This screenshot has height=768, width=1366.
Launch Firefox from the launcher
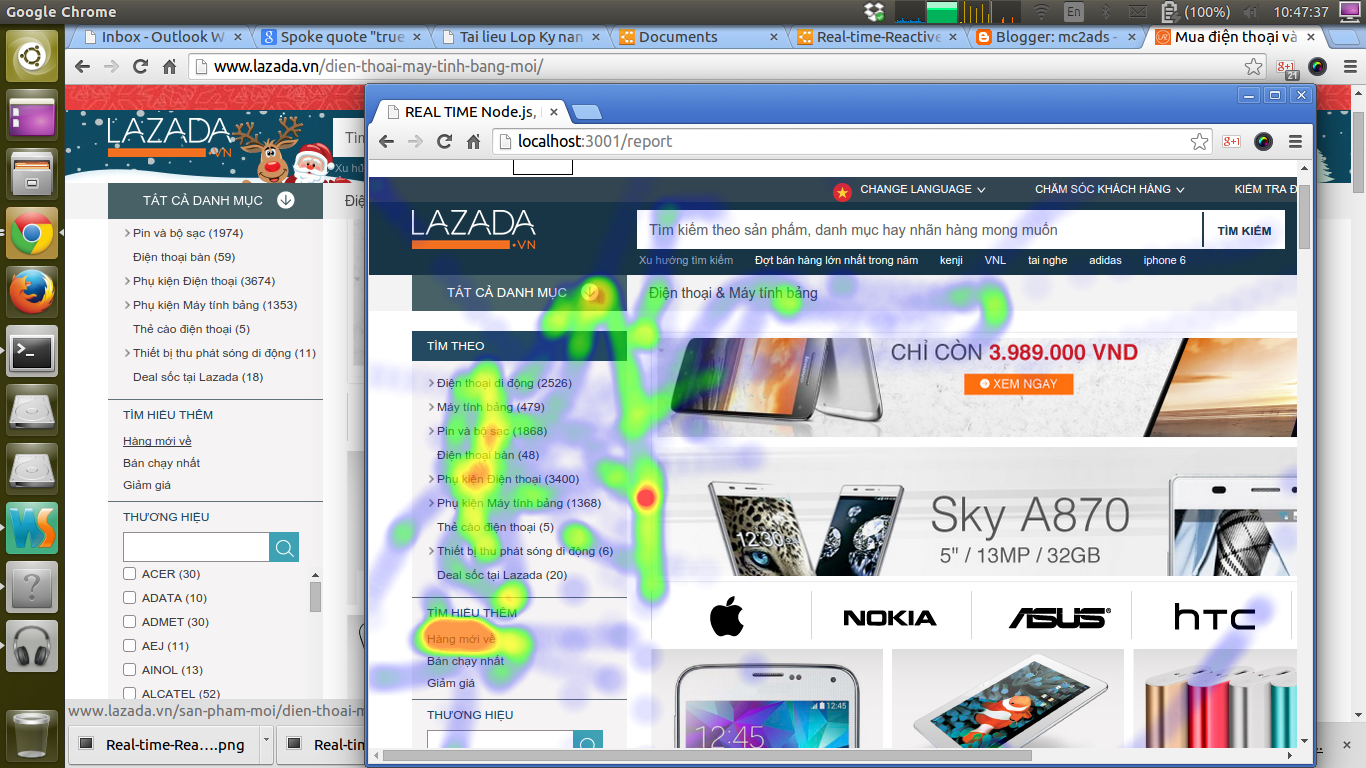(x=32, y=292)
